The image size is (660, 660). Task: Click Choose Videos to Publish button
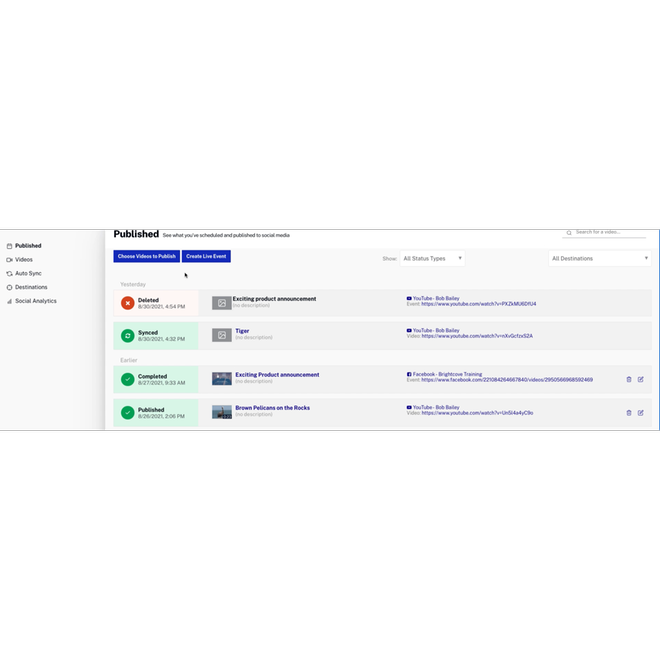click(x=147, y=256)
